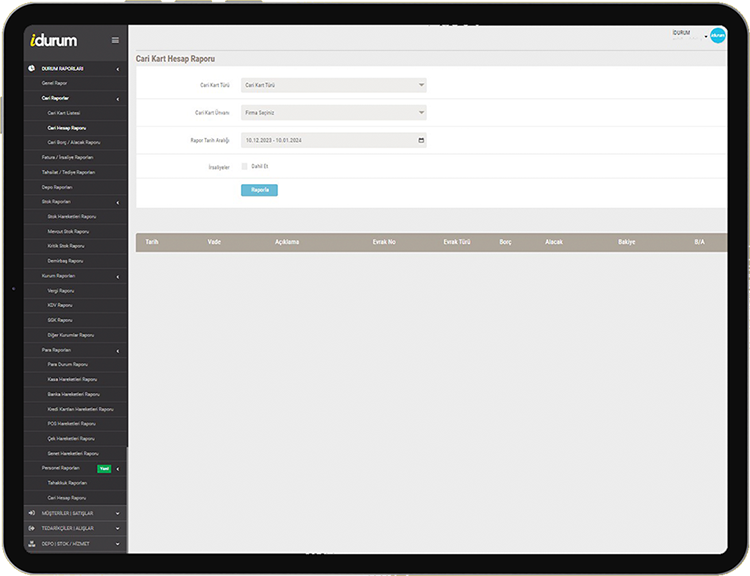Click the blue Raporla button
The image size is (750, 576).
point(259,190)
